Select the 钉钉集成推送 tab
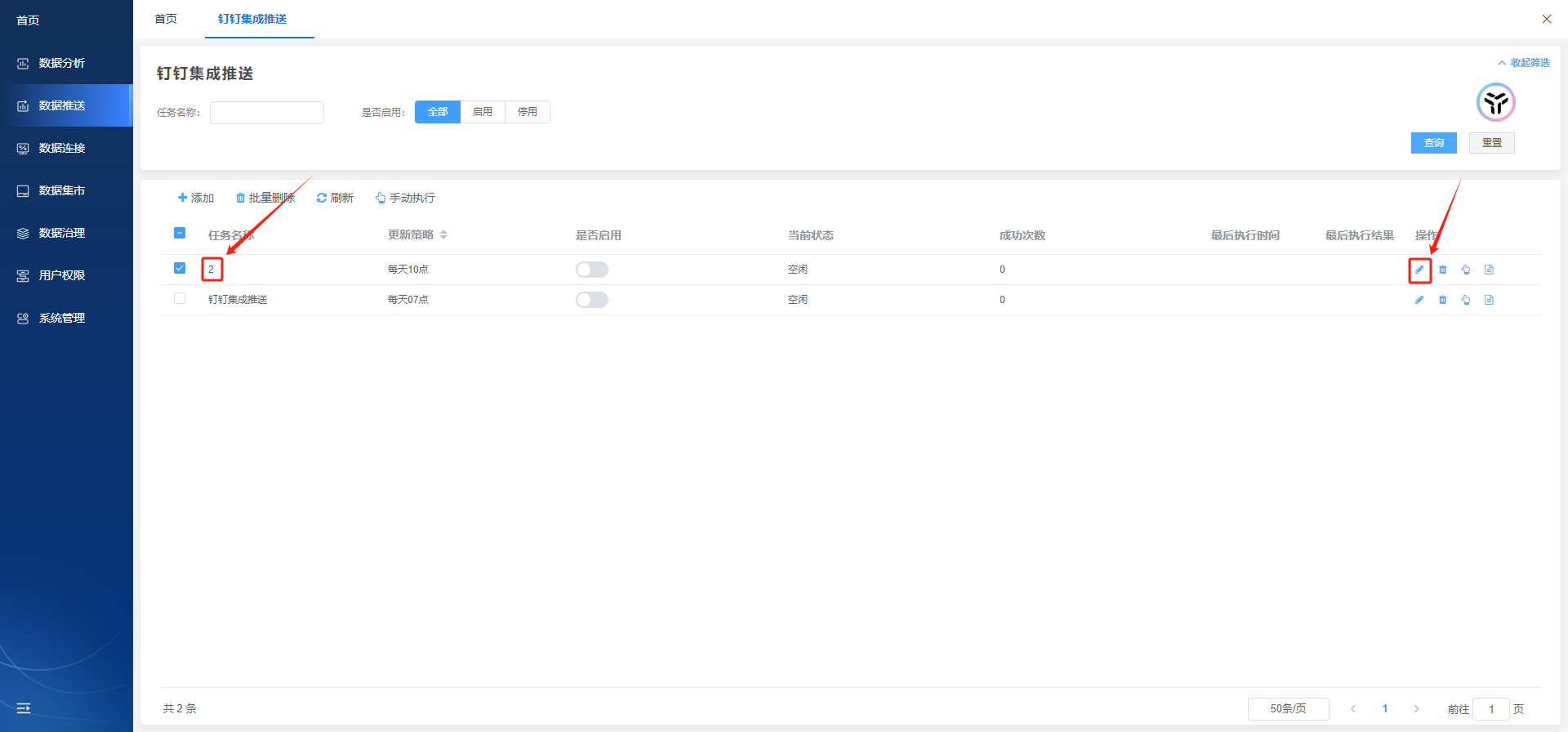This screenshot has width=1568, height=732. (x=252, y=19)
